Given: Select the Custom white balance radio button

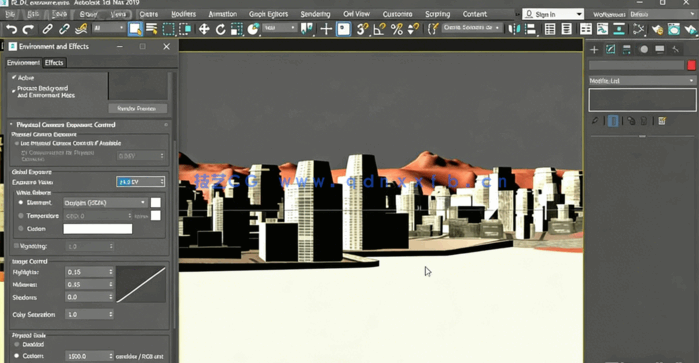Looking at the screenshot, I should (21, 229).
